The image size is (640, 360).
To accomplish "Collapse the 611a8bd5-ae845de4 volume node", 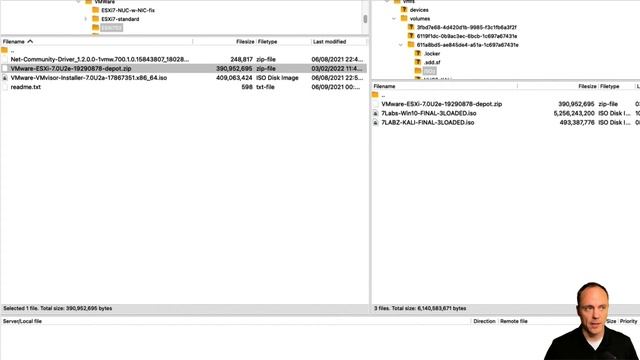I will tap(401, 45).
